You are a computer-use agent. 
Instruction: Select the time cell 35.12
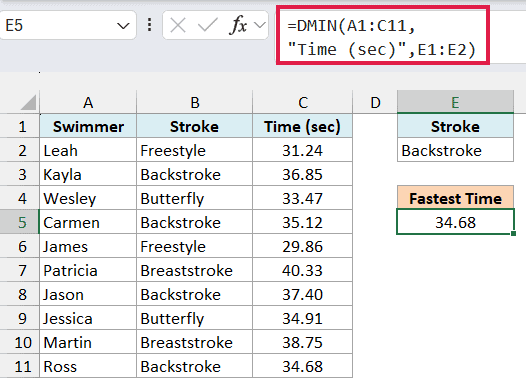(x=303, y=222)
